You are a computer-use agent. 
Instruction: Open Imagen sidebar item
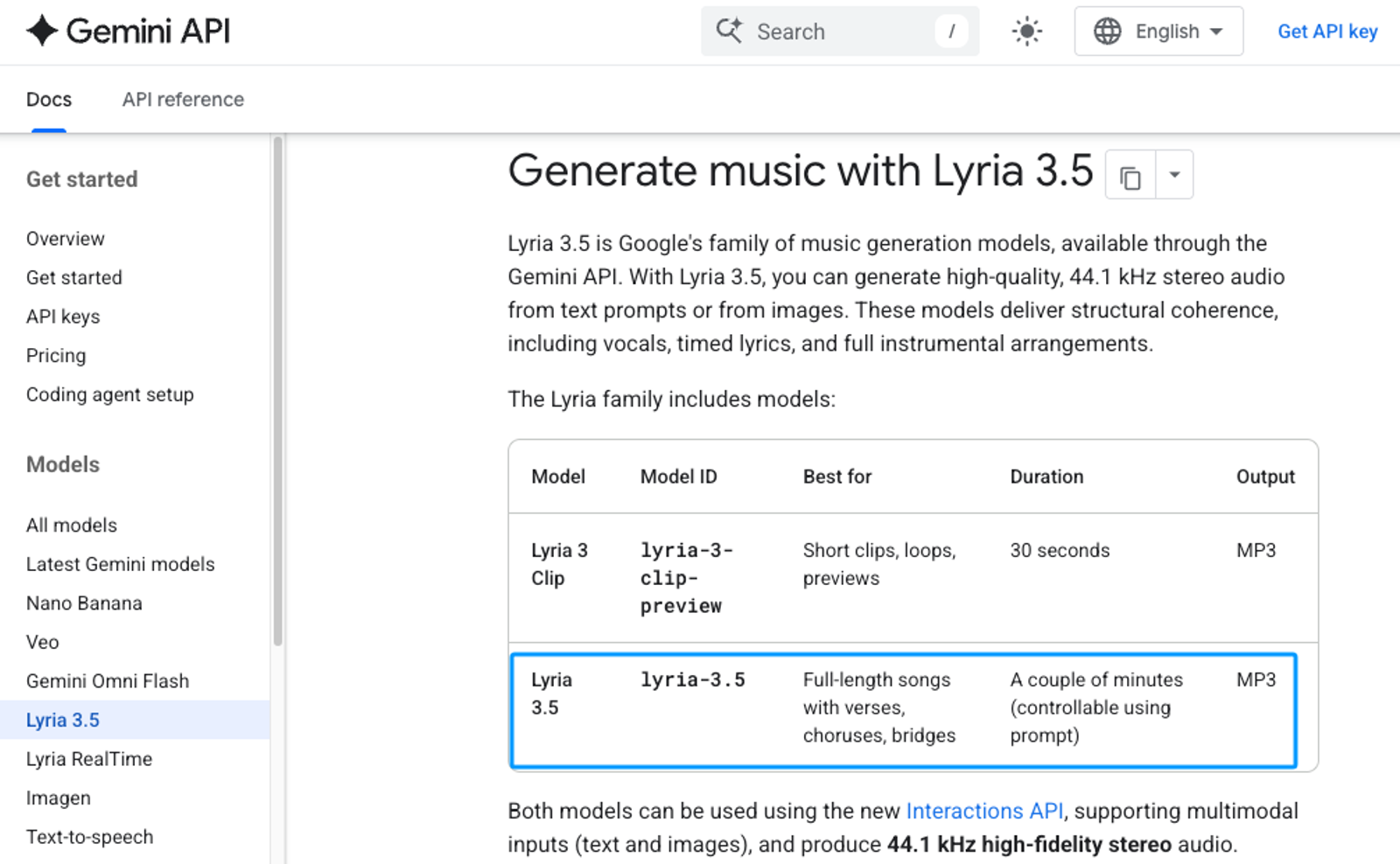click(x=59, y=798)
